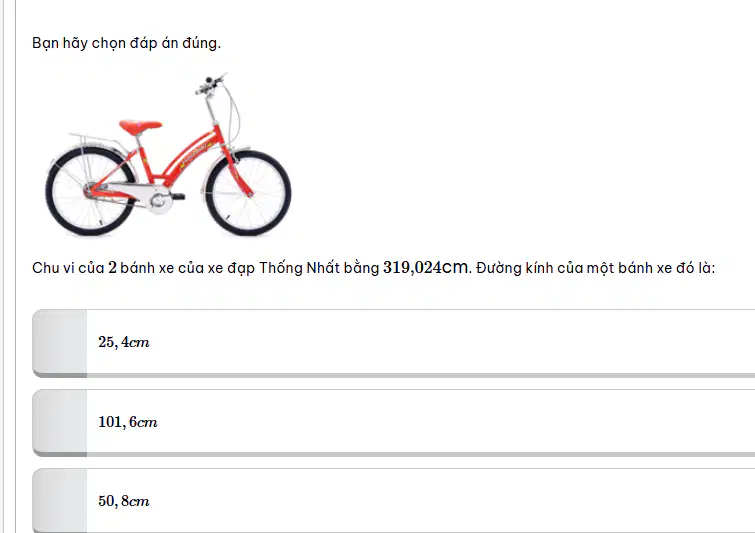
Task: Click the bicycle's rear wheel
Action: (x=90, y=191)
